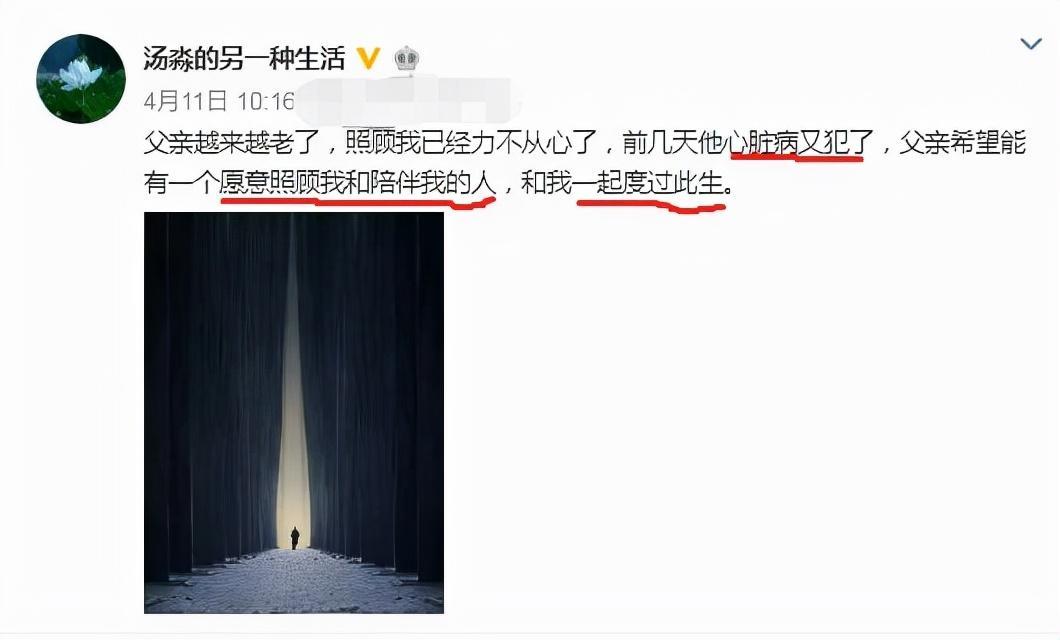Click the silhouetted walking figure in the photo

pos(295,539)
